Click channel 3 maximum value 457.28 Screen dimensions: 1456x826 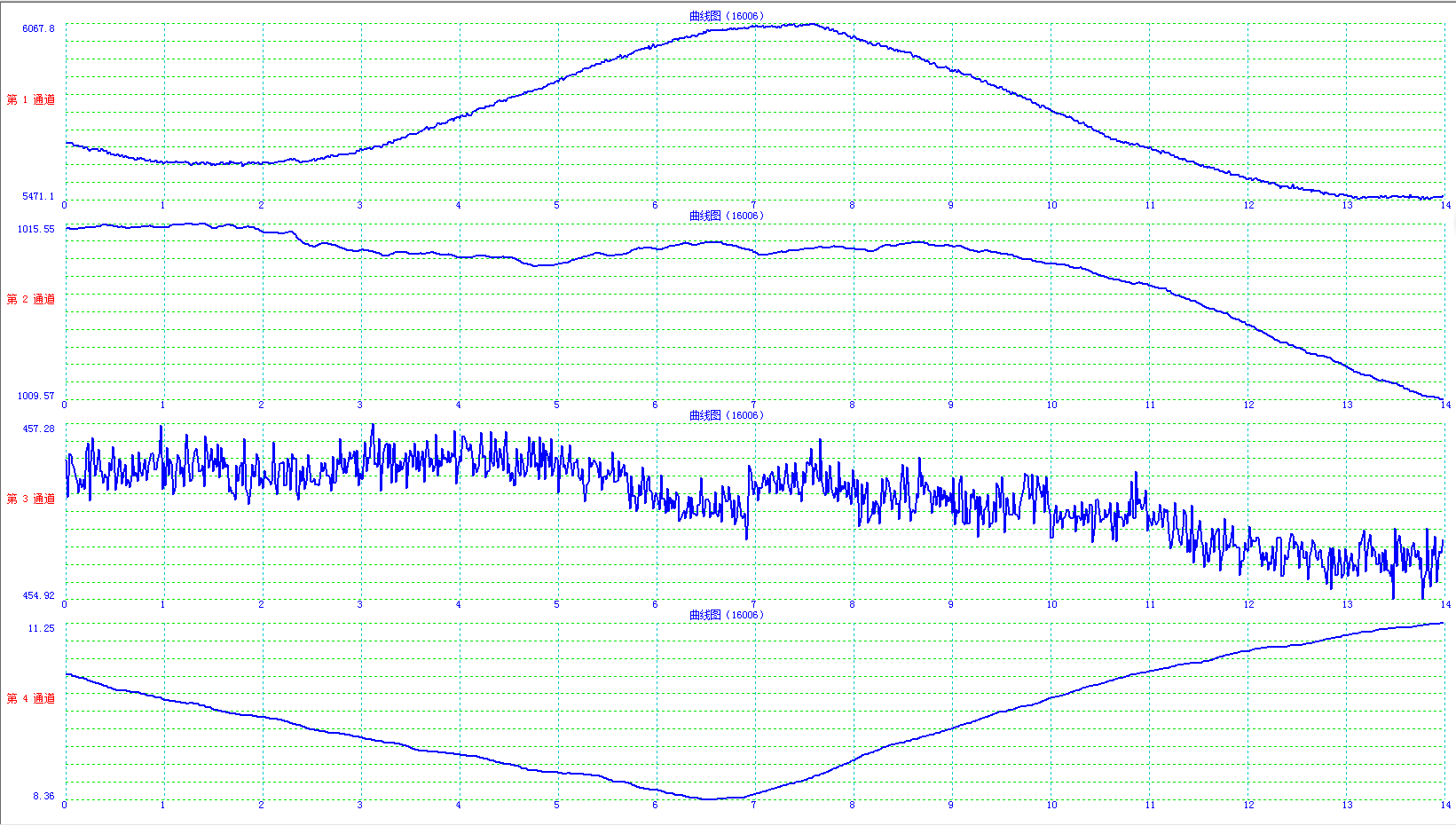click(38, 429)
